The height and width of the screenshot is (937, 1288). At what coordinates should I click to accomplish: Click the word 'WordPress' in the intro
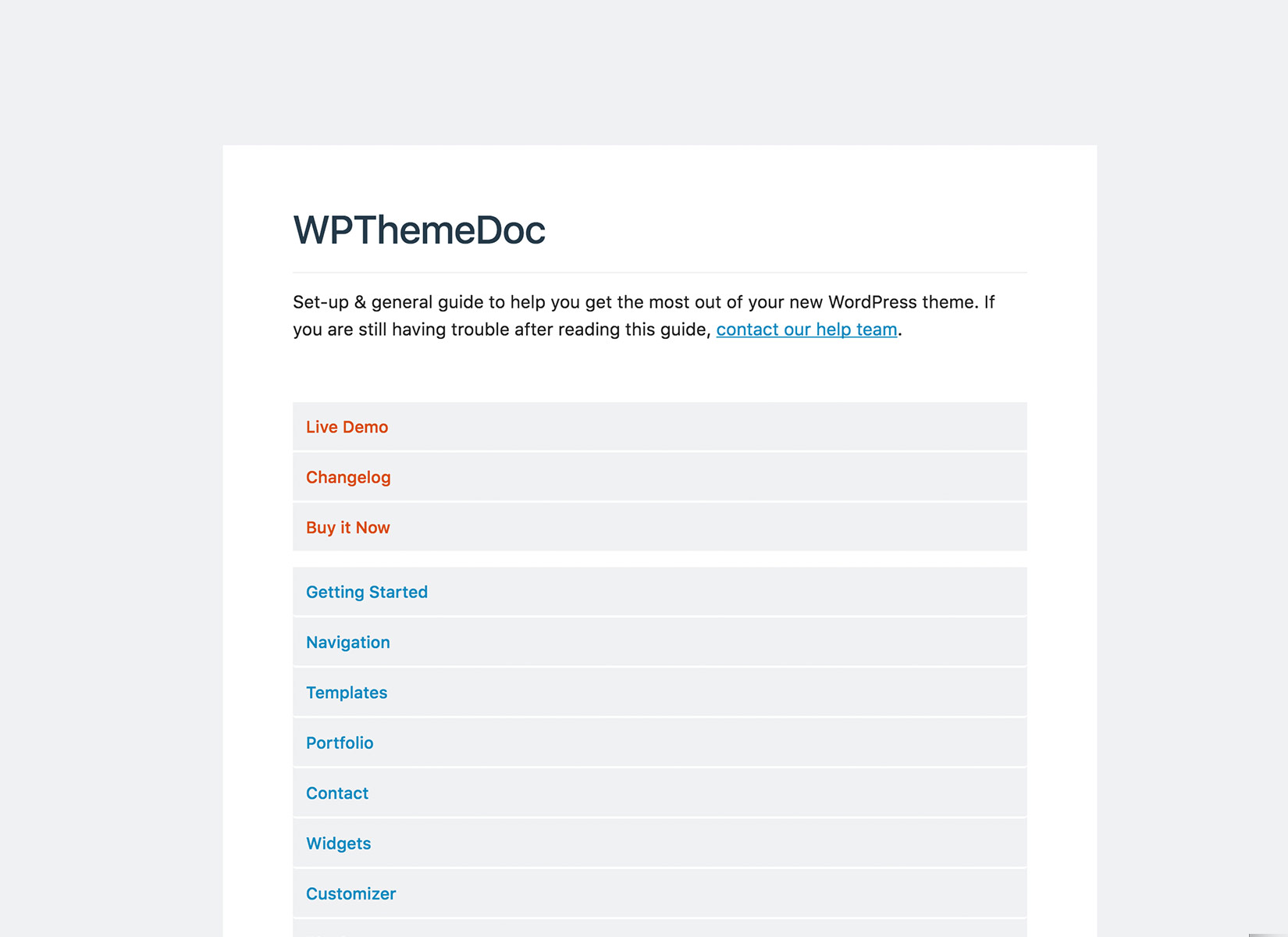tap(872, 302)
